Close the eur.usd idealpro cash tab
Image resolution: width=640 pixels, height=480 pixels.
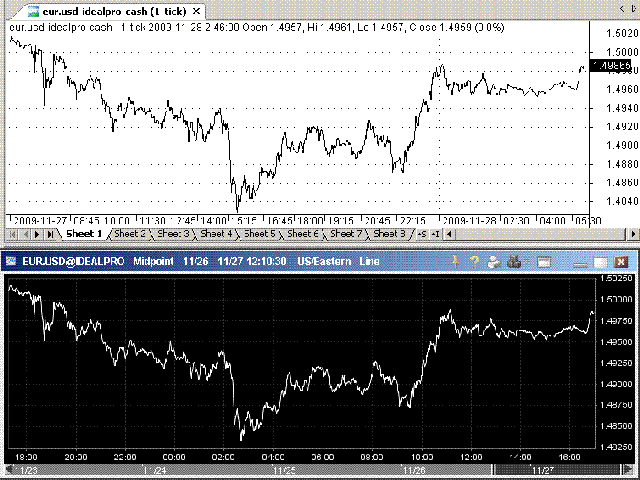click(x=196, y=11)
